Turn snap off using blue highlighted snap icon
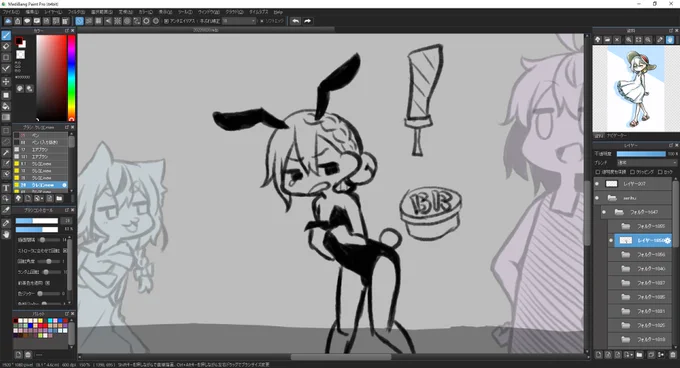 [x=79, y=21]
